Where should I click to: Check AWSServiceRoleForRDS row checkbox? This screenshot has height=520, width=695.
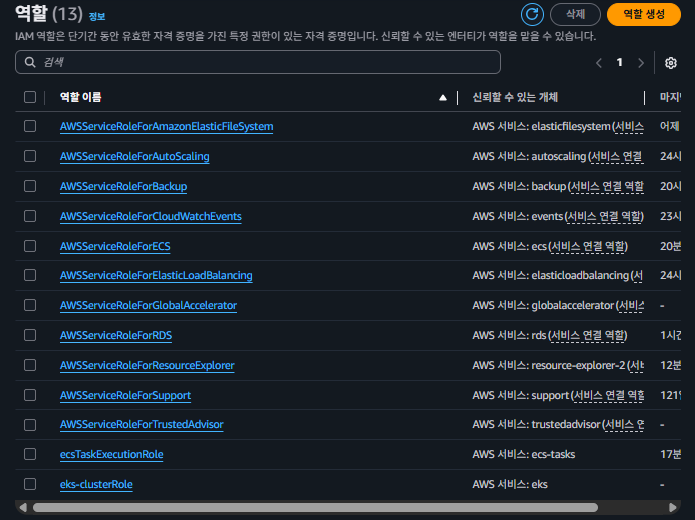(30, 335)
